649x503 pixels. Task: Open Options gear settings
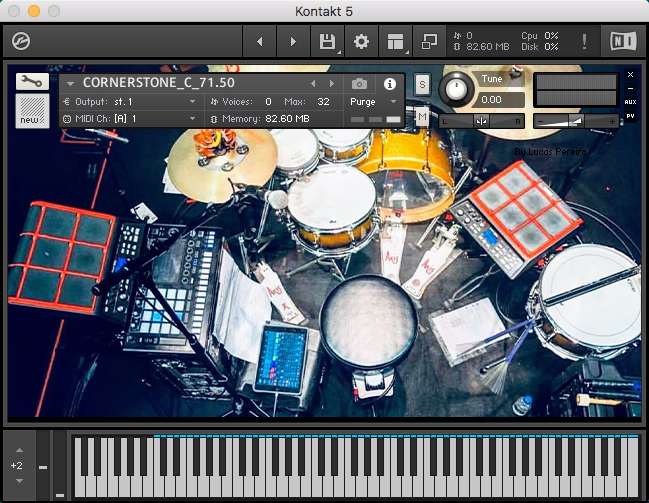(361, 41)
